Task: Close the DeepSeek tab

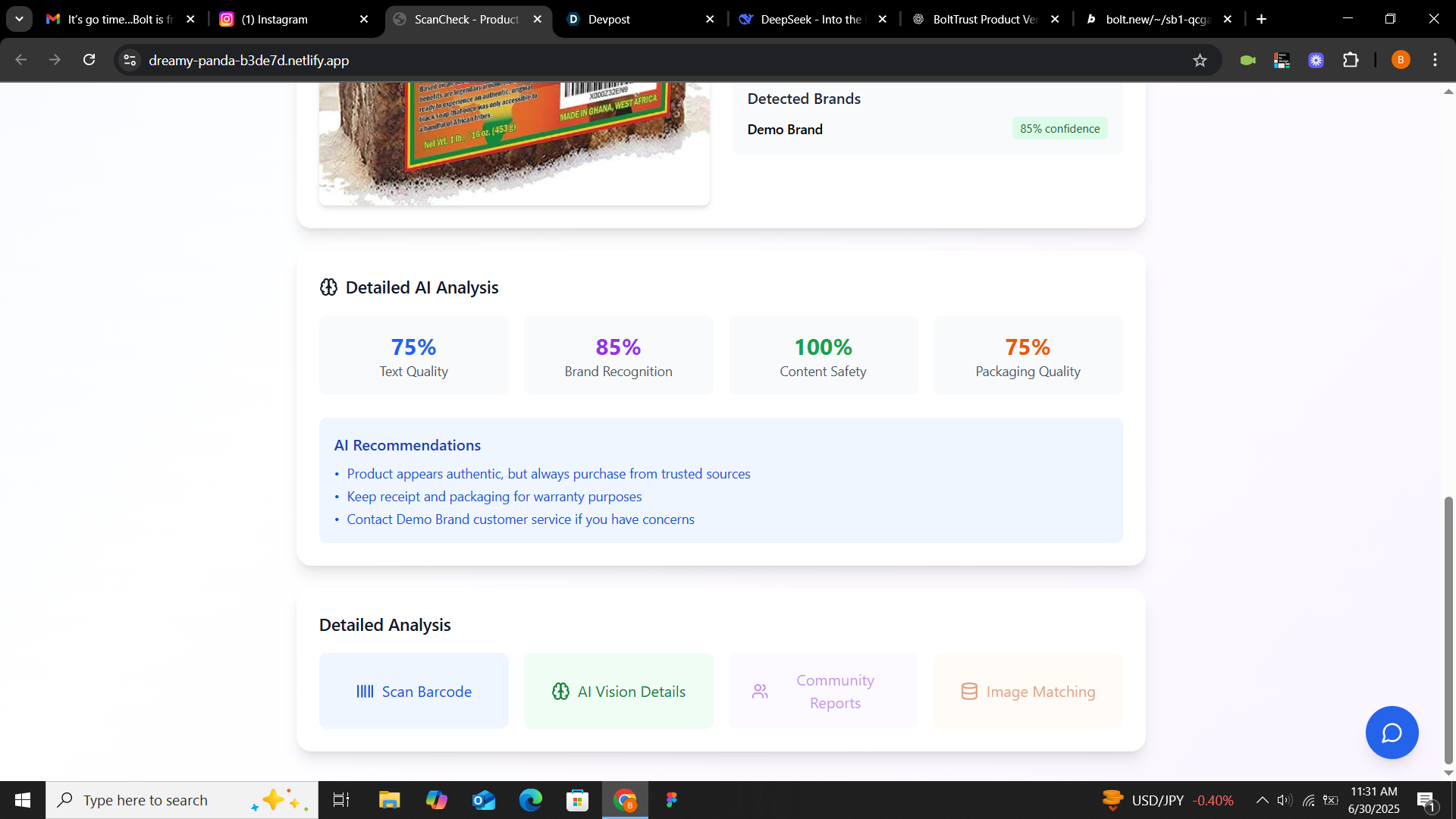Action: pyautogui.click(x=882, y=19)
